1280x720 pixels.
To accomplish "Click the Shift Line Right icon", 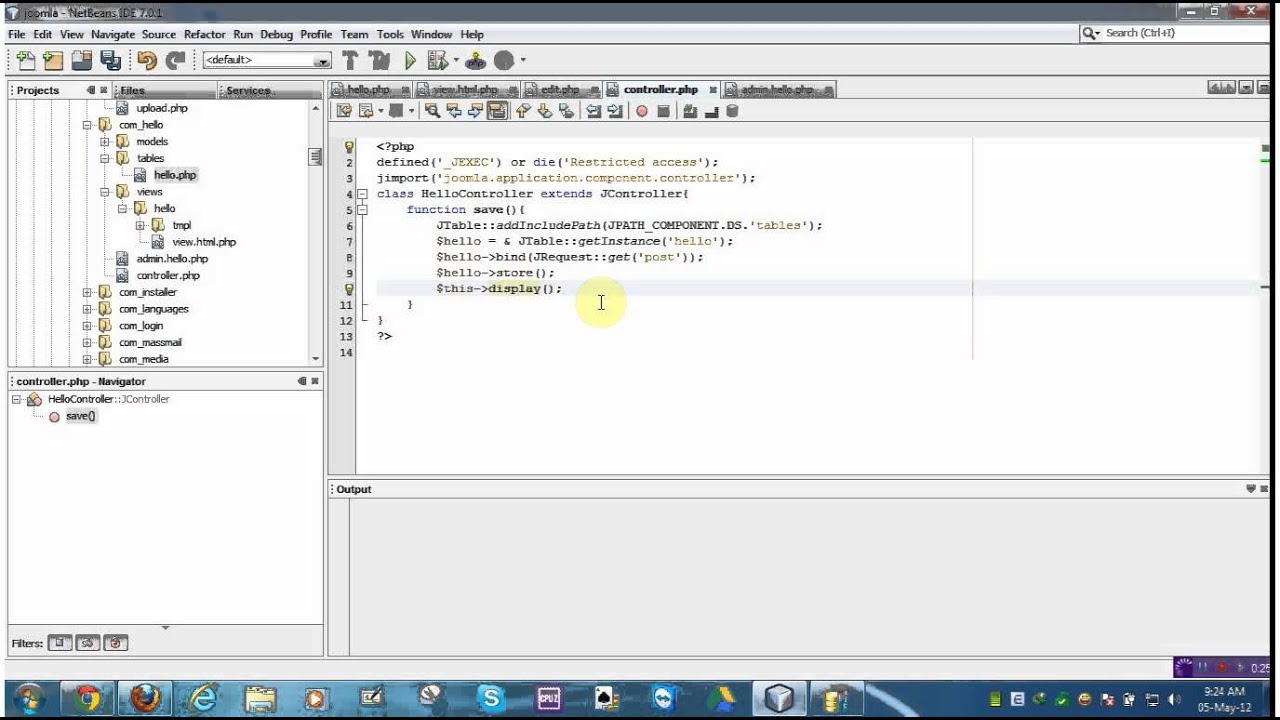I will tap(615, 111).
